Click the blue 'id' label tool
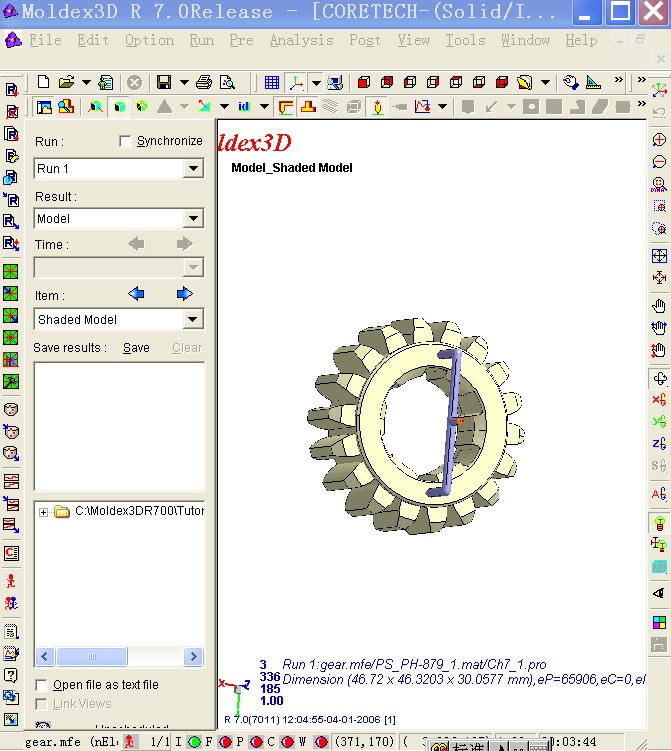Image resolution: width=671 pixels, height=751 pixels. coord(244,106)
